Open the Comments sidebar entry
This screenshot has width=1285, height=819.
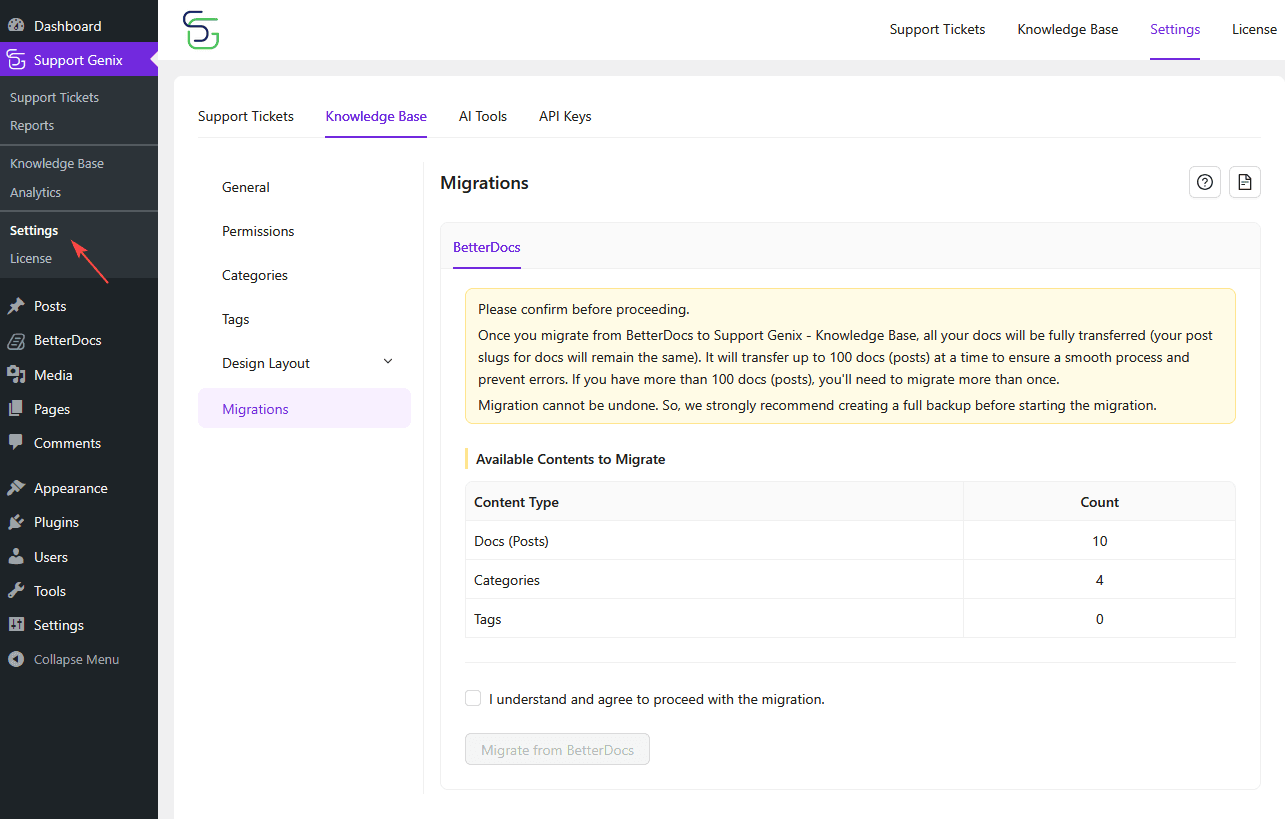pos(67,442)
